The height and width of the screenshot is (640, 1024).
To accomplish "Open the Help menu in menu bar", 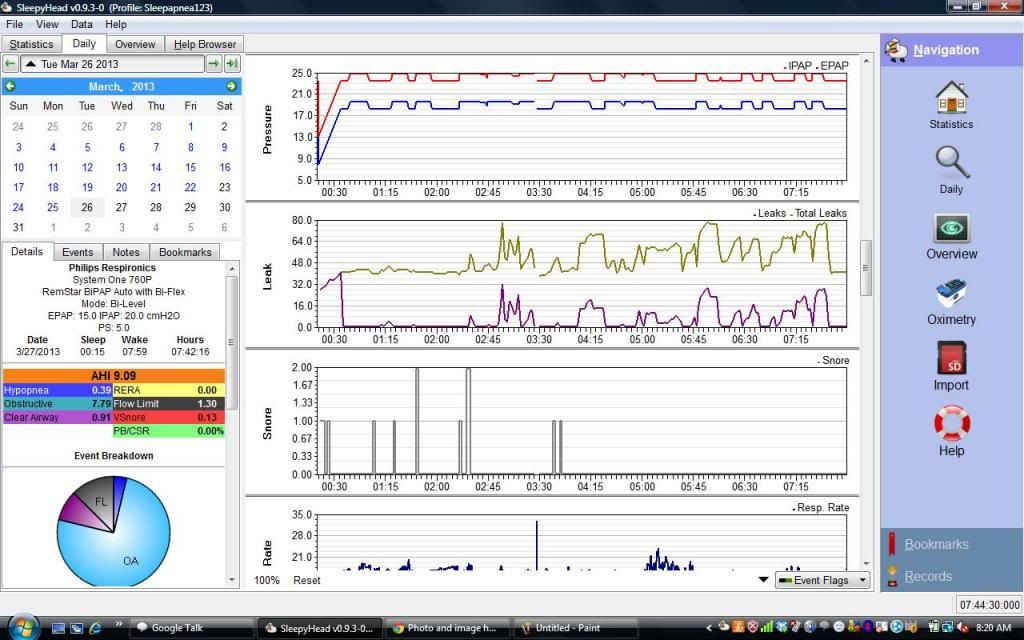I will (116, 24).
